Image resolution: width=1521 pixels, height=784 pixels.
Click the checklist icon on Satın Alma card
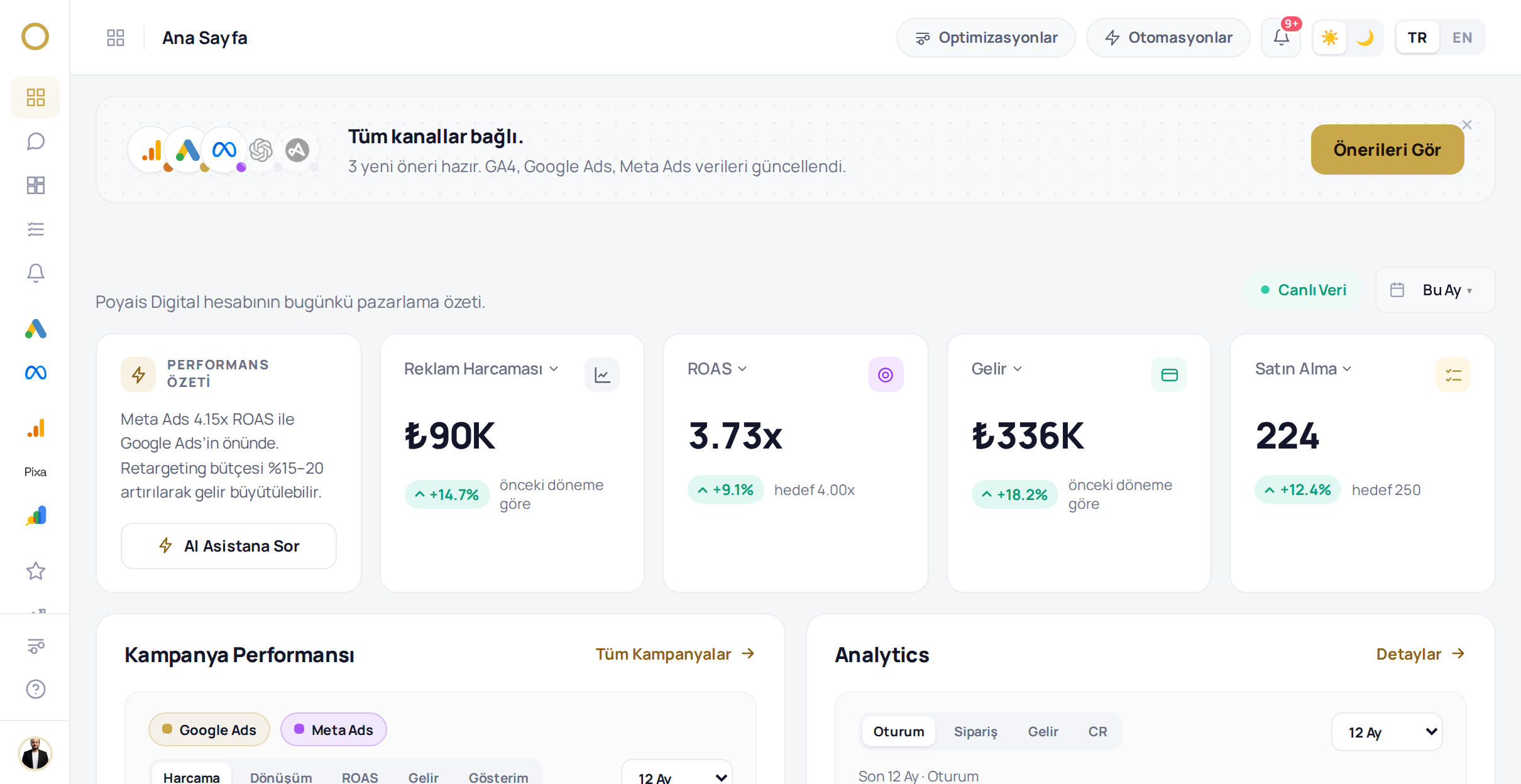click(1453, 375)
